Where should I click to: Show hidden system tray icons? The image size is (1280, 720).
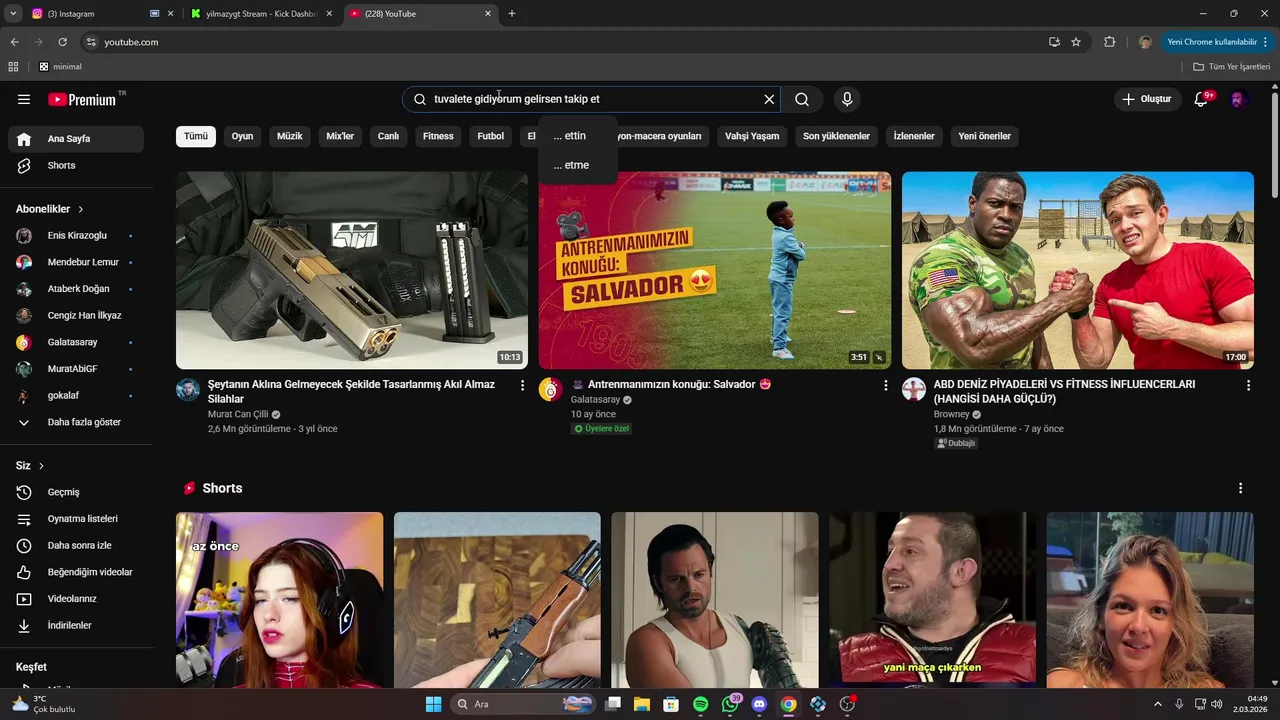tap(1158, 704)
